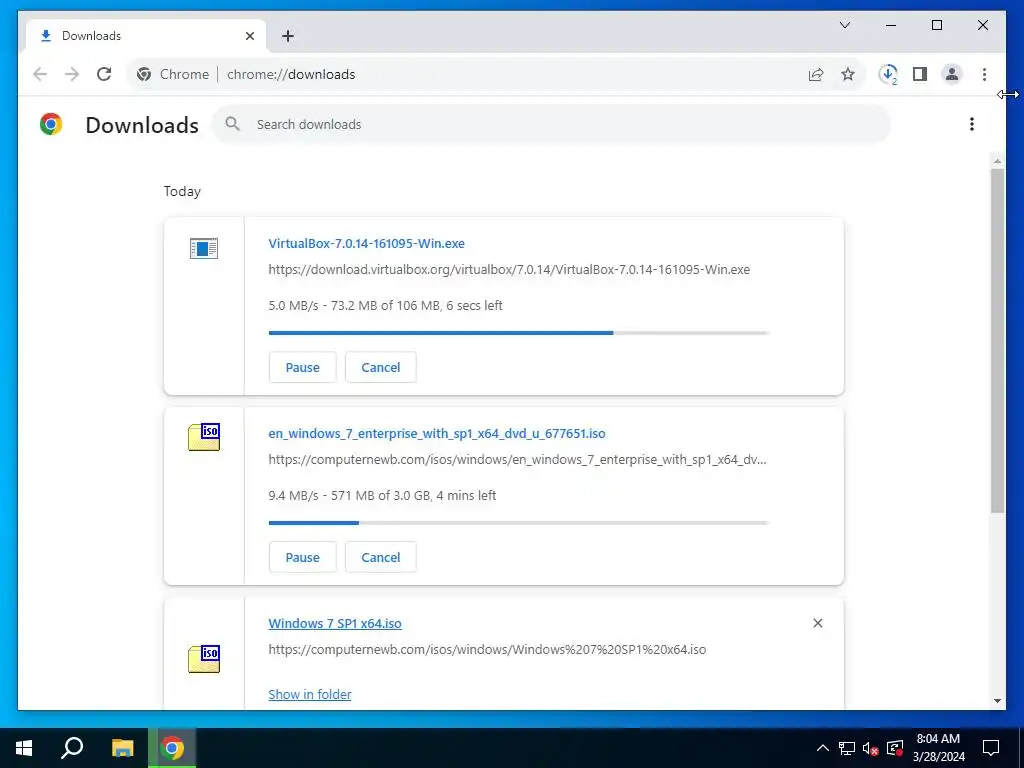
Task: Click the Today date heading
Action: coord(182,191)
